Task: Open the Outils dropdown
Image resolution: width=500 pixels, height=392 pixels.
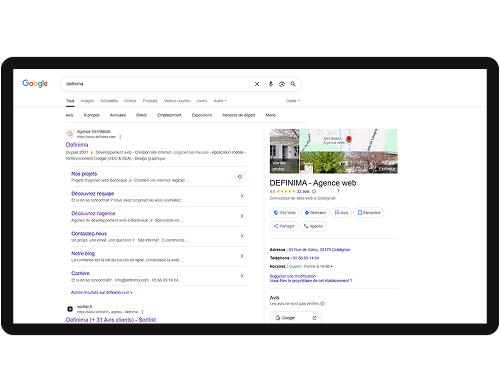Action: [x=293, y=101]
